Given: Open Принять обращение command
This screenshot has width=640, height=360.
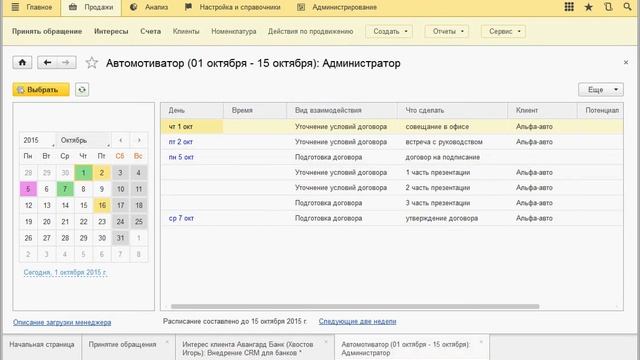Looking at the screenshot, I should pyautogui.click(x=47, y=31).
